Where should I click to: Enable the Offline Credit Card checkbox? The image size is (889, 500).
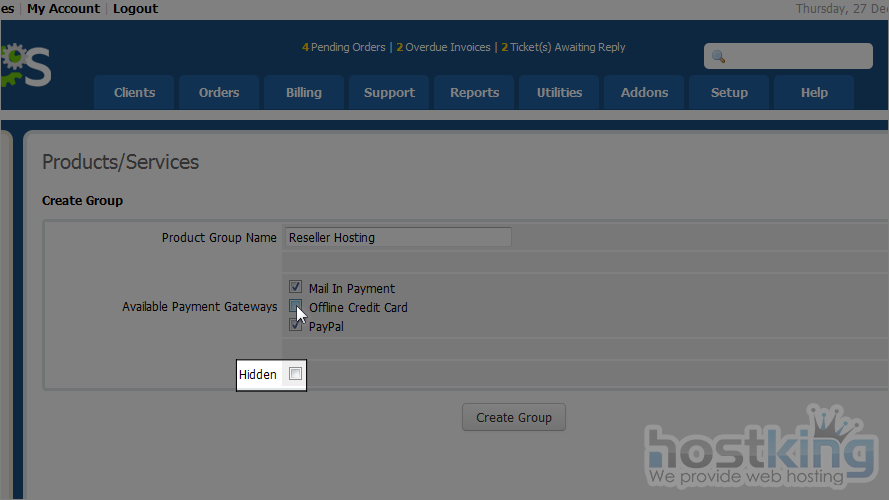(295, 306)
